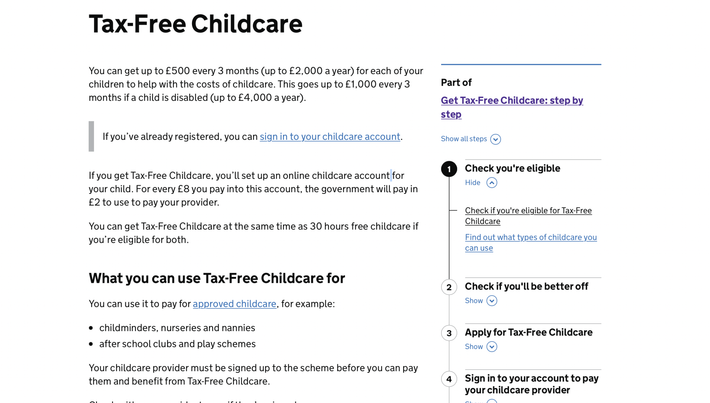Hide the Check you're eligible step

(x=473, y=183)
